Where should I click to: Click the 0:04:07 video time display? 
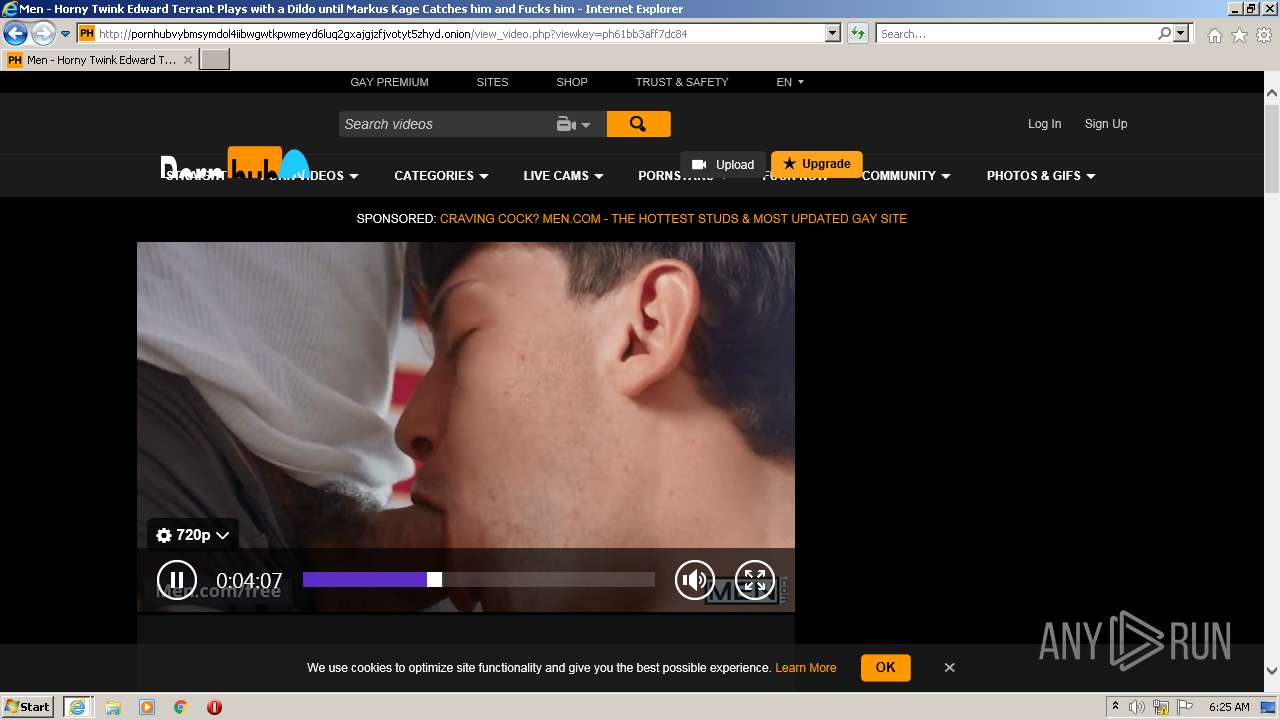(x=249, y=580)
